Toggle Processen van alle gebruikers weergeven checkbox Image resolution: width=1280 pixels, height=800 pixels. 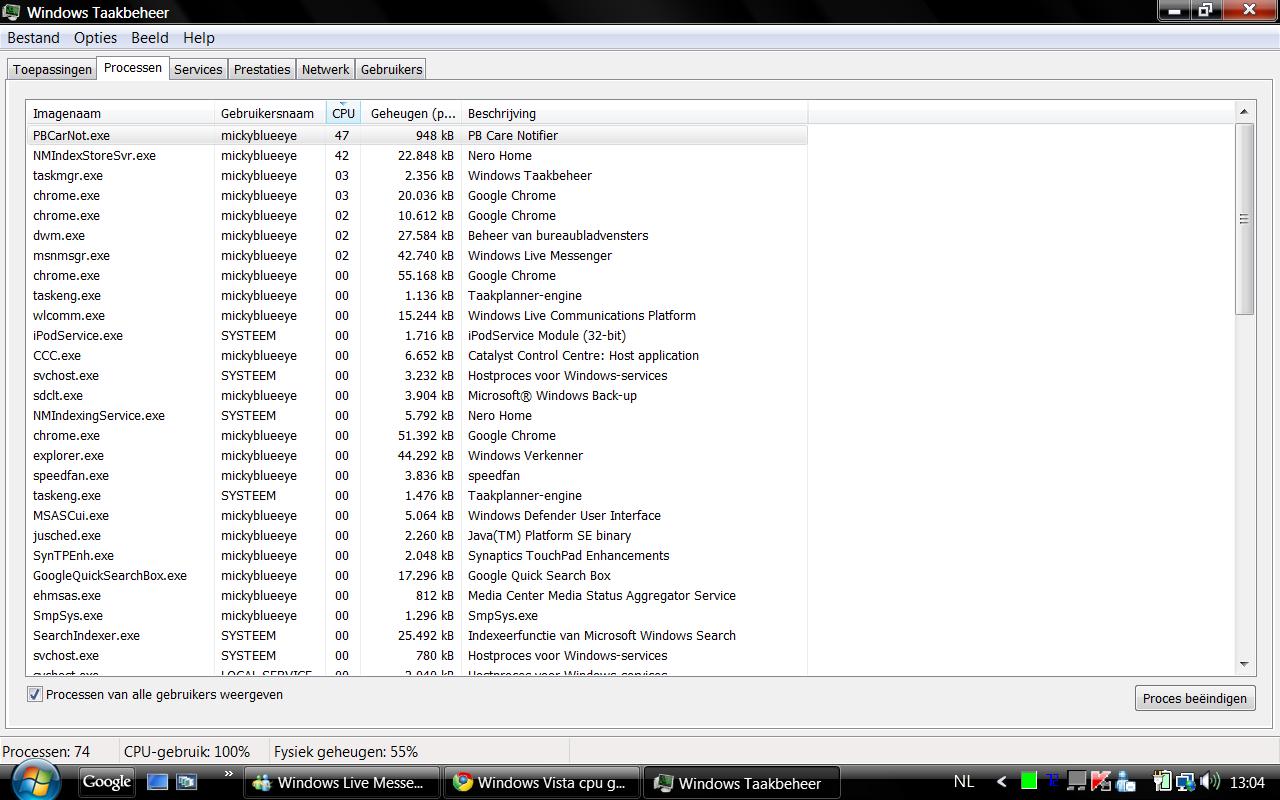35,694
